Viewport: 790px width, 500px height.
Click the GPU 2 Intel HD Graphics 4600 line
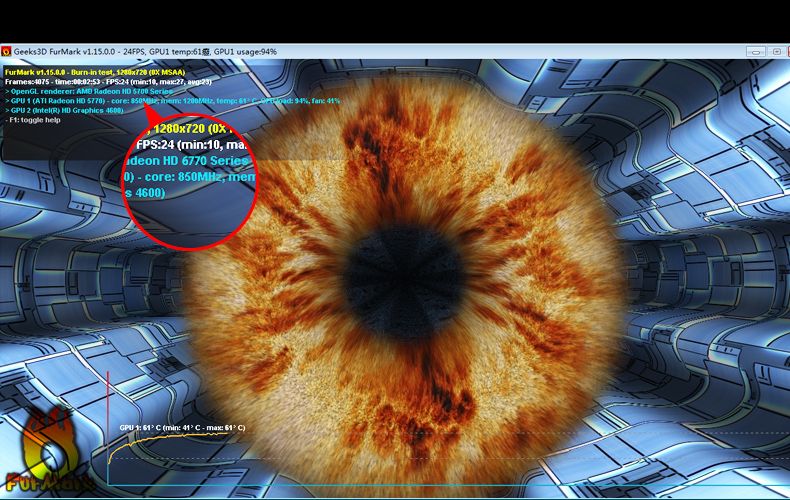pyautogui.click(x=64, y=110)
